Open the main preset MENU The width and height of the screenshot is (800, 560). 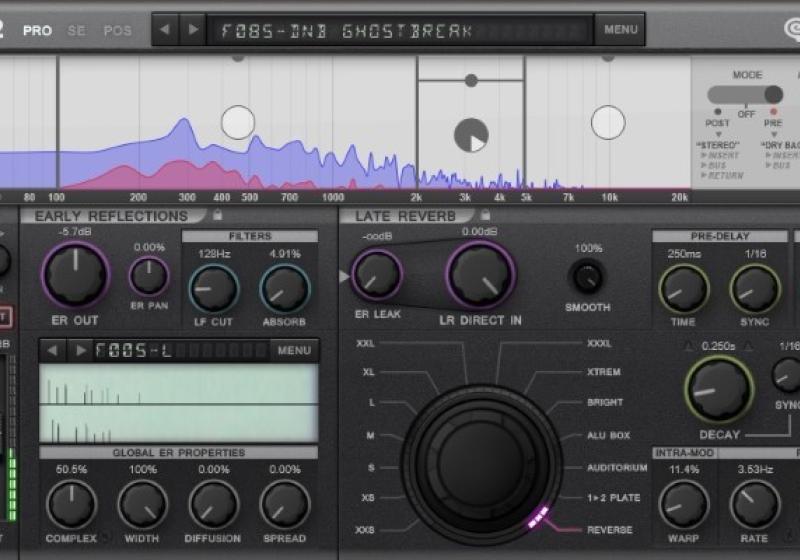click(x=620, y=29)
